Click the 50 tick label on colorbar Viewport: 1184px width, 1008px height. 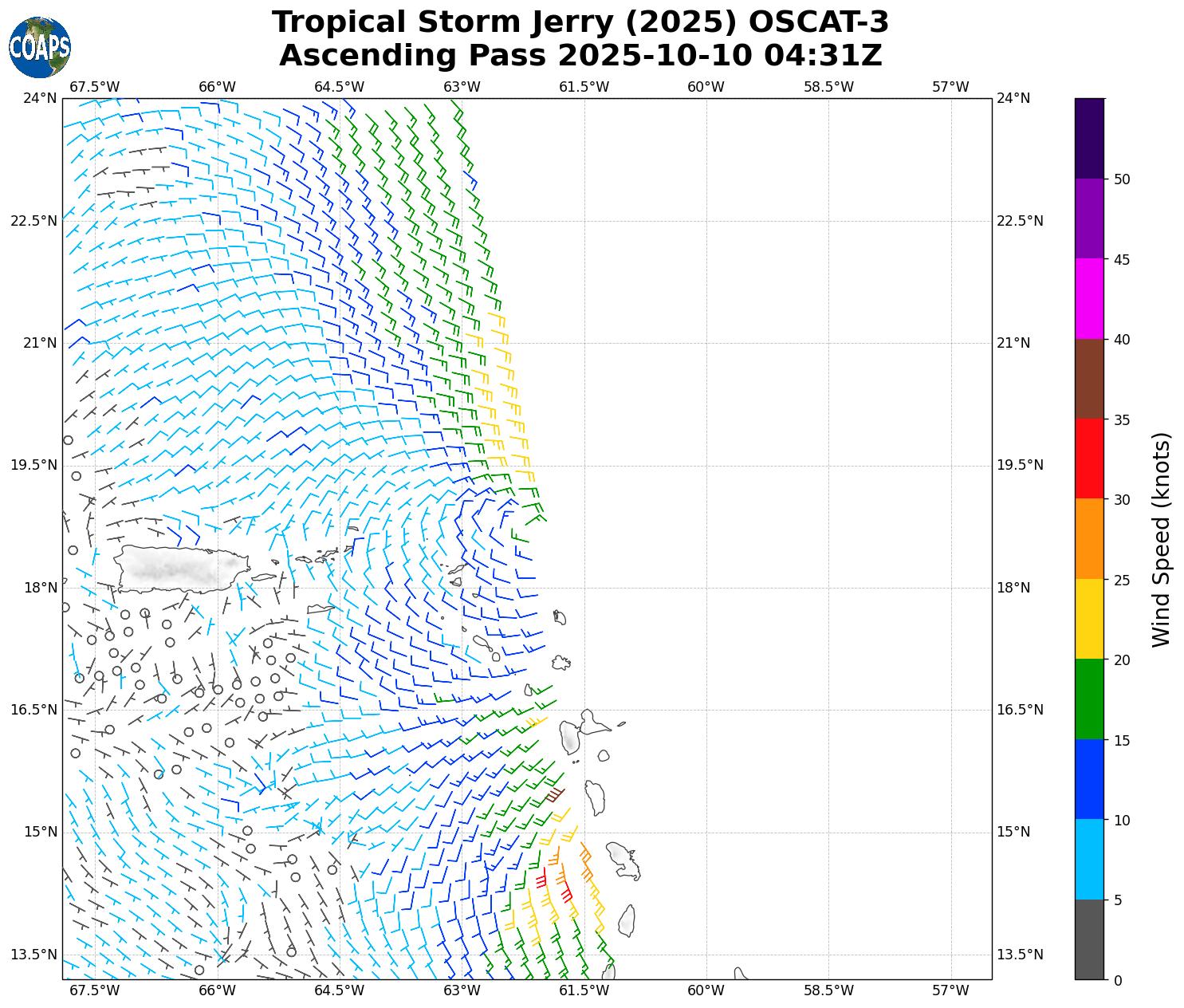point(1122,179)
